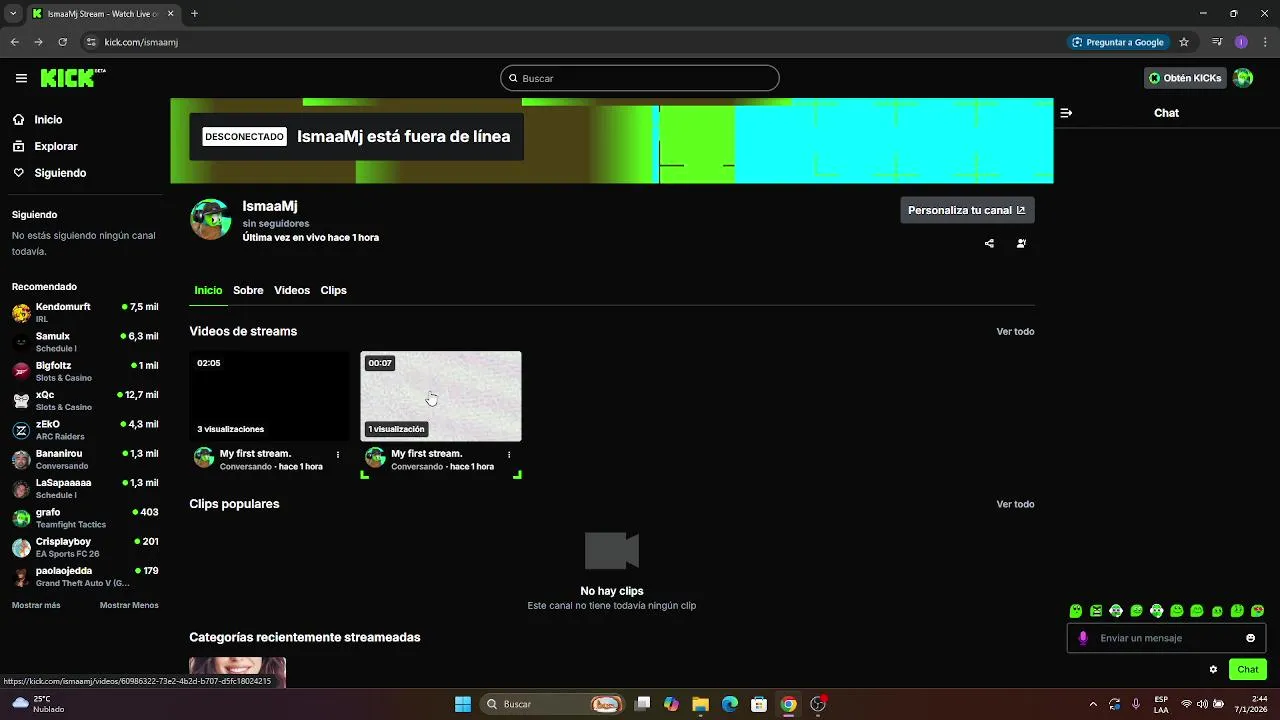Select the Clips tab

click(x=333, y=290)
